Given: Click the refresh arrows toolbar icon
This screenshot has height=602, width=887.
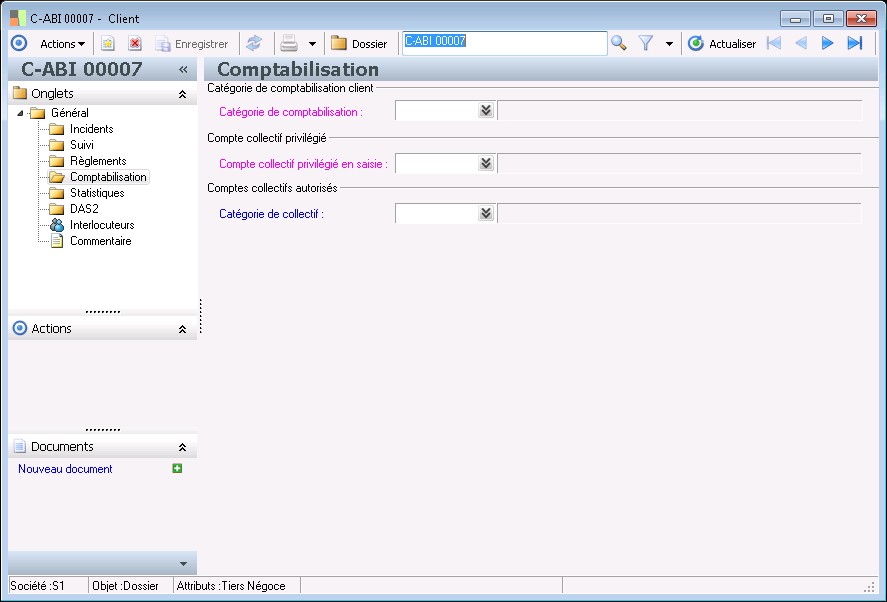Looking at the screenshot, I should tap(254, 43).
